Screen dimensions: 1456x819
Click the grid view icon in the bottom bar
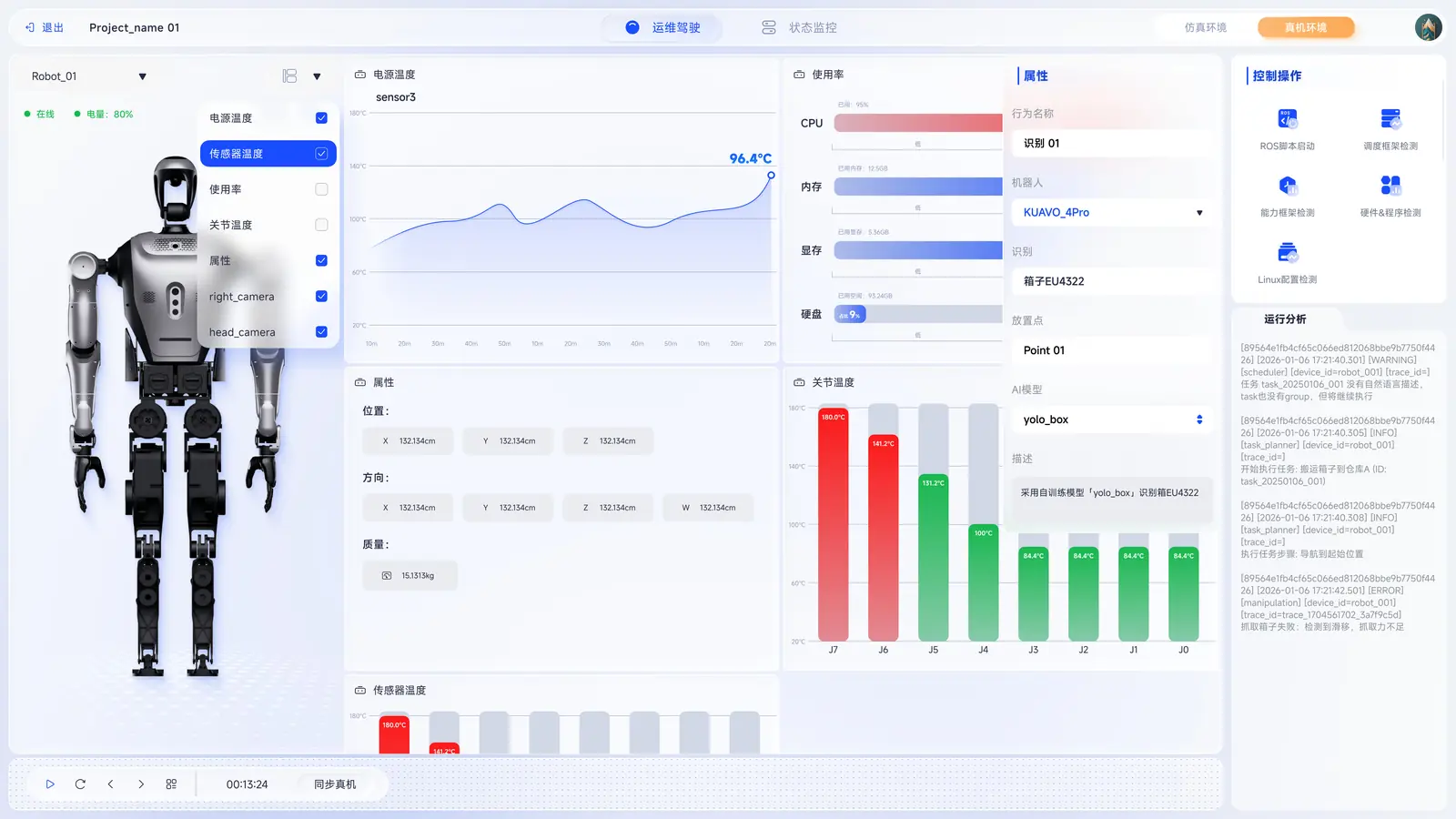click(x=171, y=784)
